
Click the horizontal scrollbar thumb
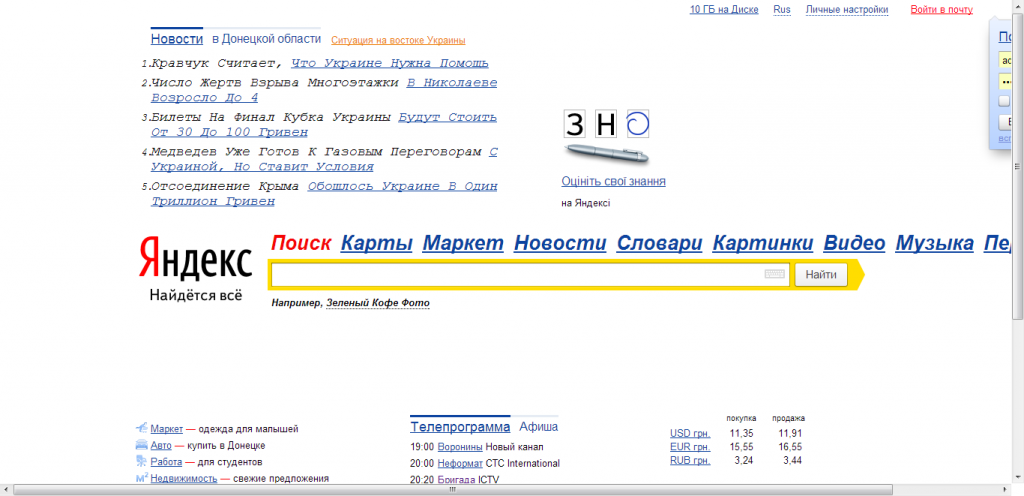pos(452,489)
